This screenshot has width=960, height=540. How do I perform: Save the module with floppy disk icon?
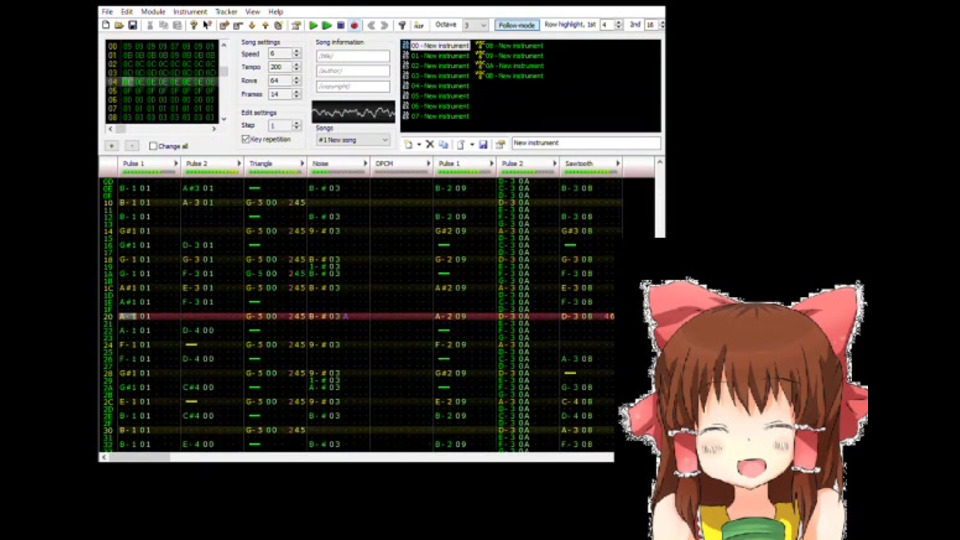tap(132, 25)
